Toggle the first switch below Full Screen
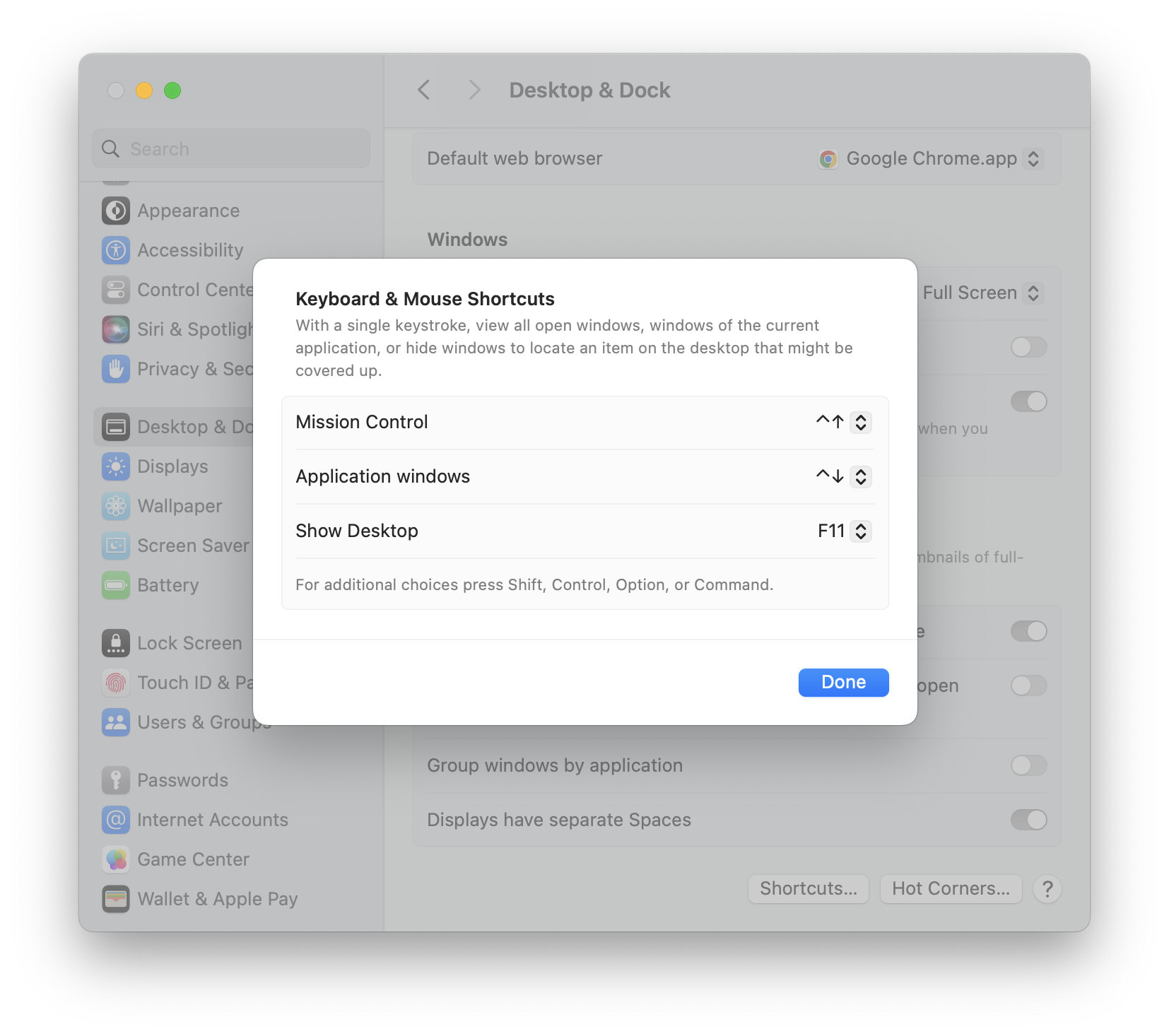Image resolution: width=1169 pixels, height=1036 pixels. [x=1029, y=347]
